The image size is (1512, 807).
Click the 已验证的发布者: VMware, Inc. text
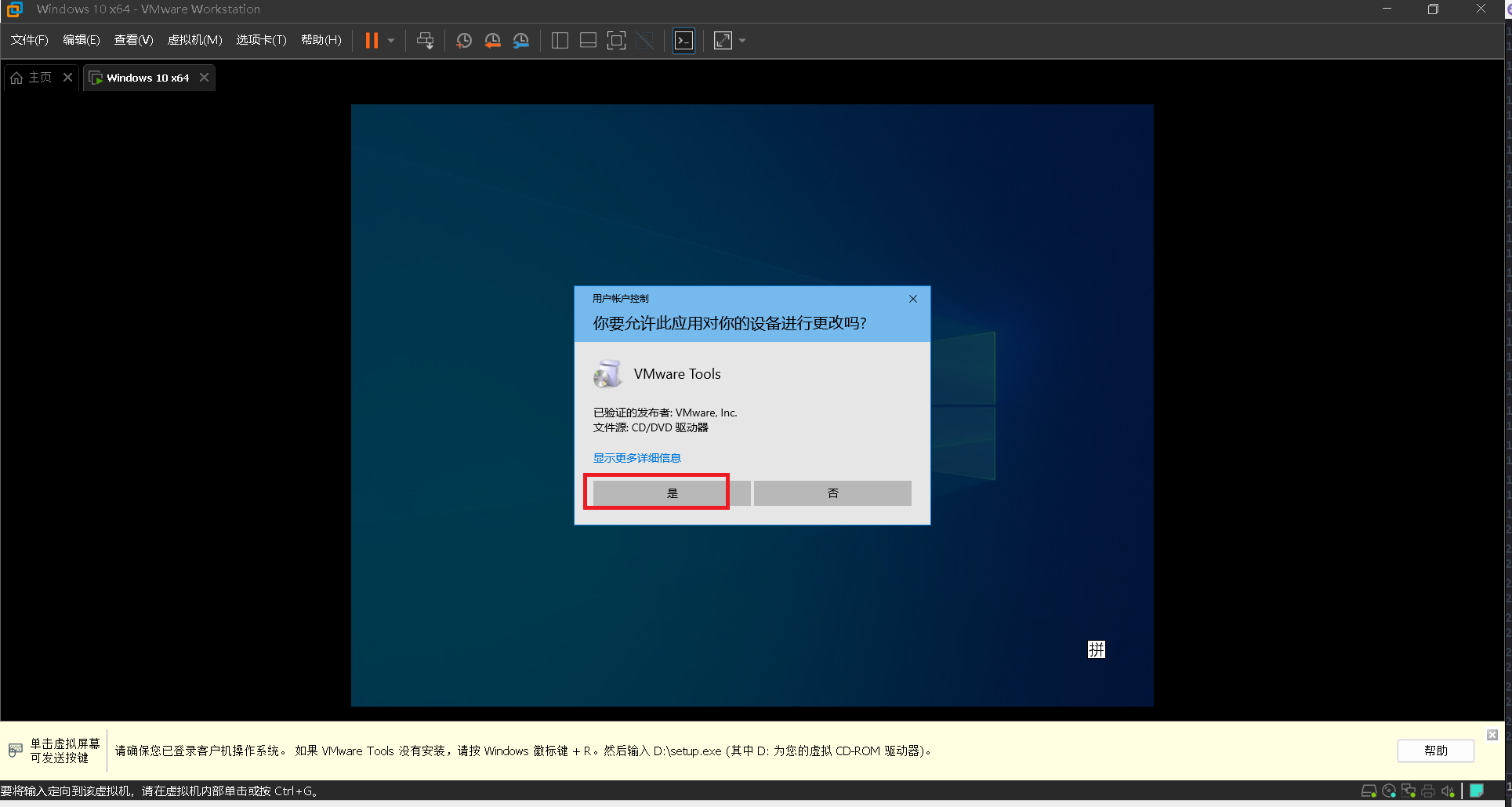(x=665, y=413)
